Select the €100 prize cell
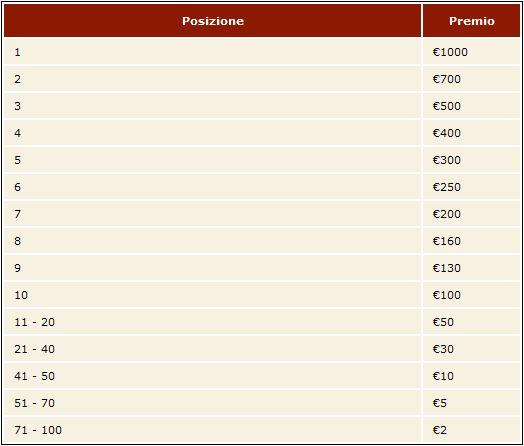This screenshot has height=446, width=524. click(471, 295)
